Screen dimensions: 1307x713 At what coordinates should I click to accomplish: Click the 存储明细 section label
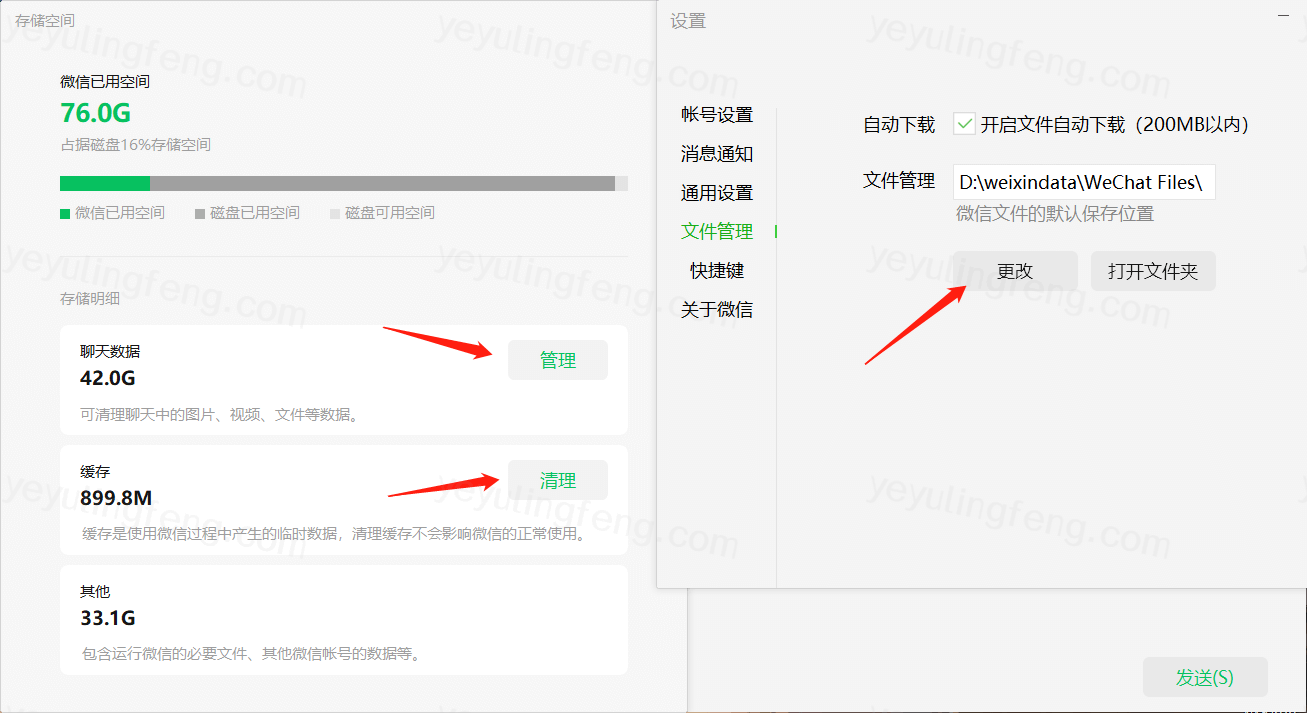click(90, 298)
